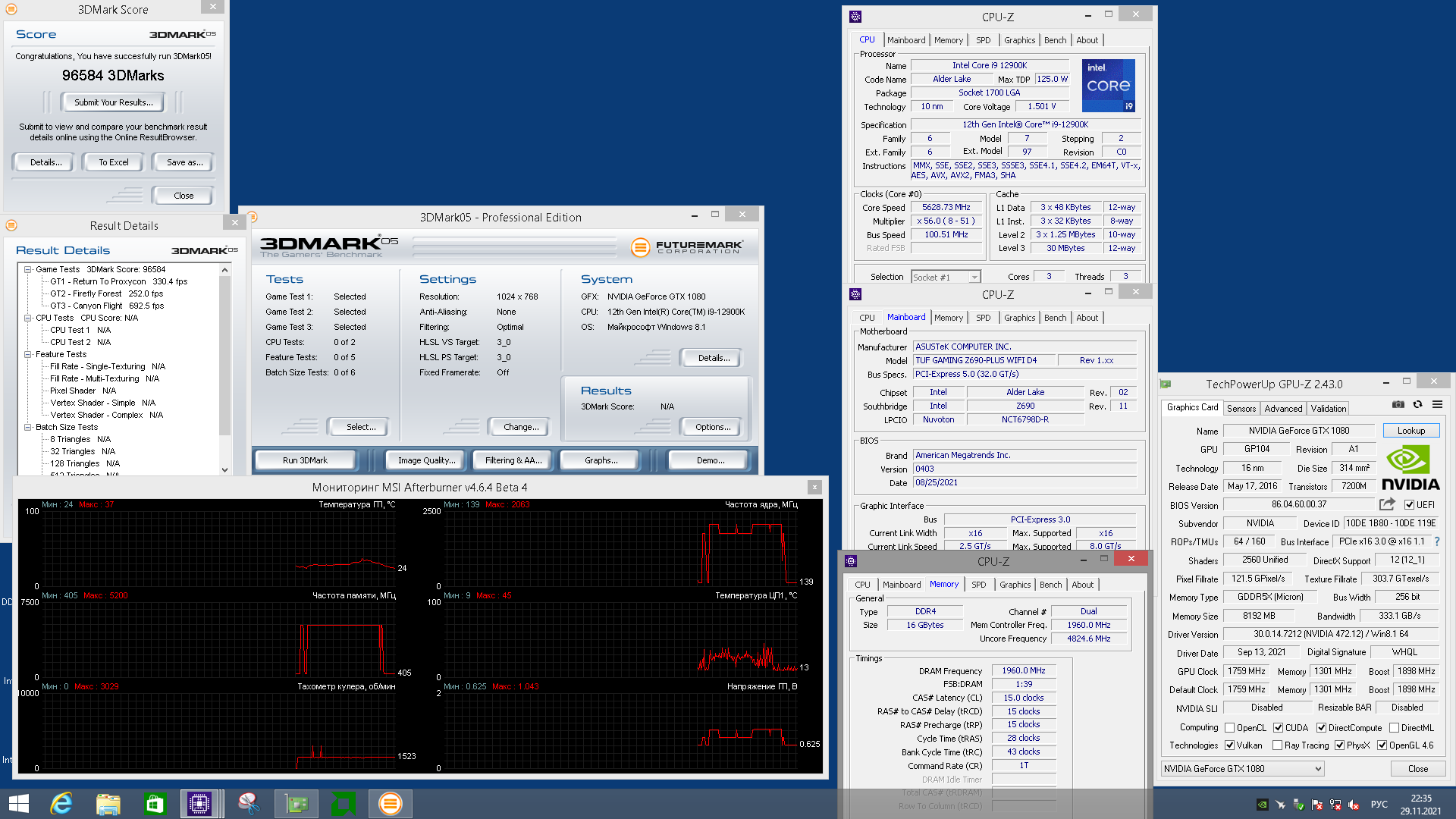Click scroll-down arrow in Result Details tree
The image size is (1456, 819).
(x=224, y=469)
